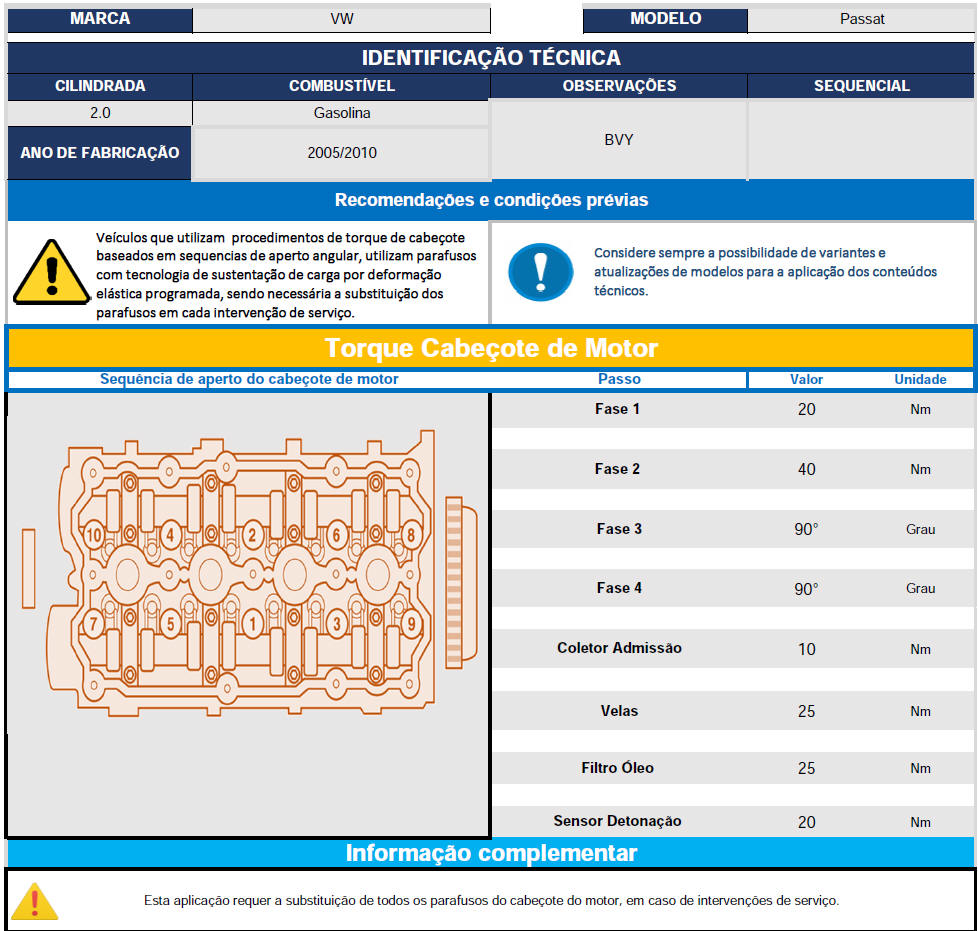Viewport: 978px width, 931px height.
Task: Select the Sensor Detonação torque value
Action: (806, 822)
